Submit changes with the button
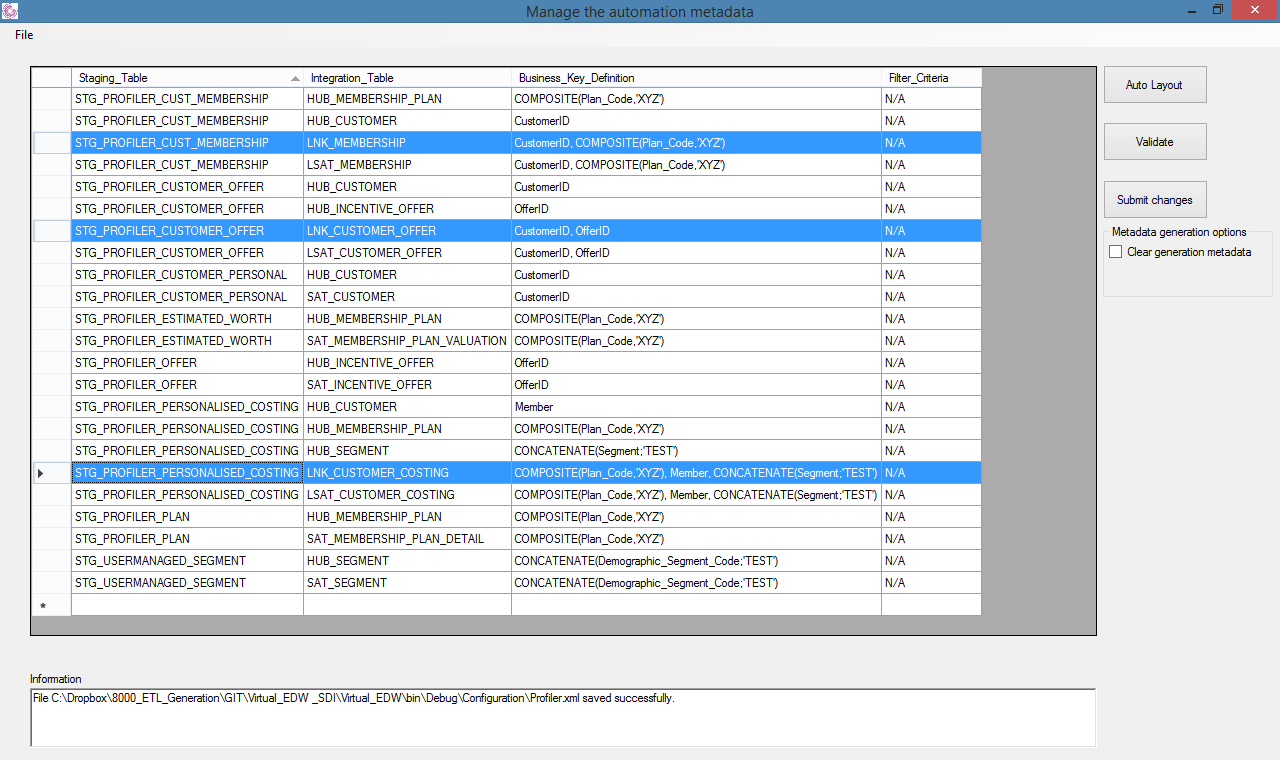This screenshot has height=760, width=1280. (1155, 200)
